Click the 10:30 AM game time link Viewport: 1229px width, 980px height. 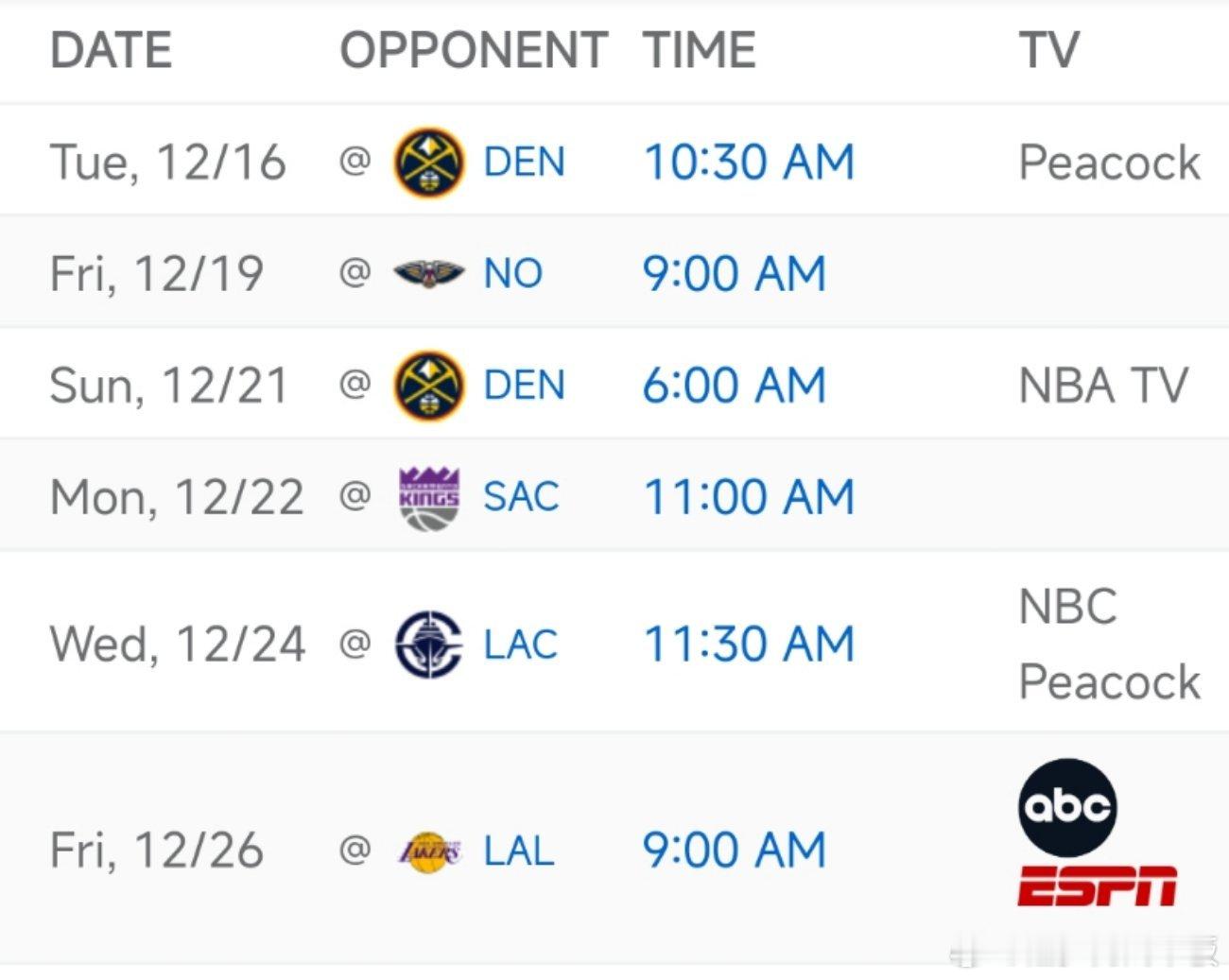pyautogui.click(x=749, y=163)
